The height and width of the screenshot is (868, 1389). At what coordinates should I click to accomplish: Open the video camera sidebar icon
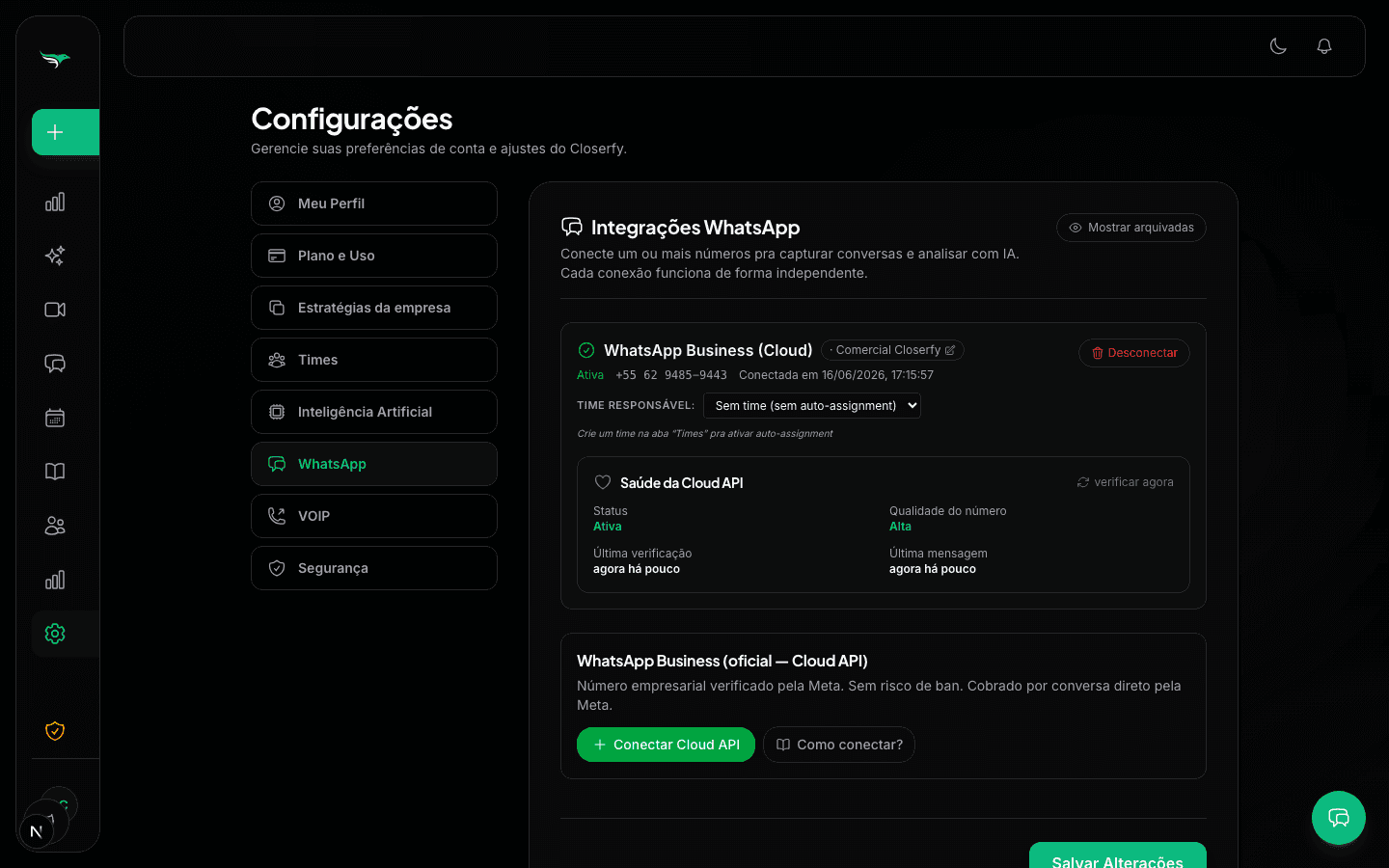55,310
